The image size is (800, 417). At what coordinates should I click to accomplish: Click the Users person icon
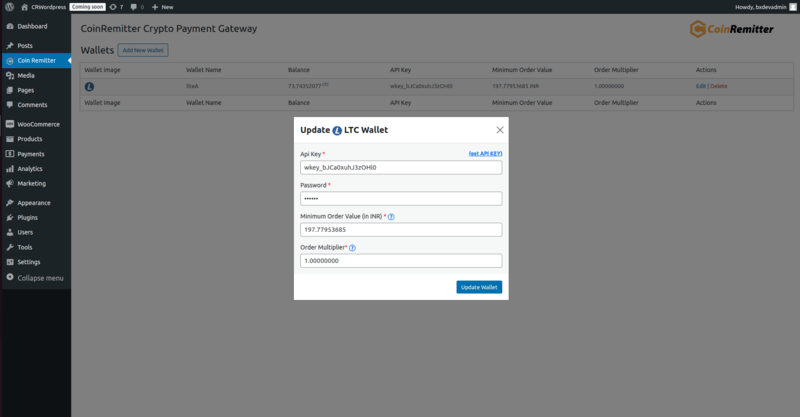(x=10, y=232)
